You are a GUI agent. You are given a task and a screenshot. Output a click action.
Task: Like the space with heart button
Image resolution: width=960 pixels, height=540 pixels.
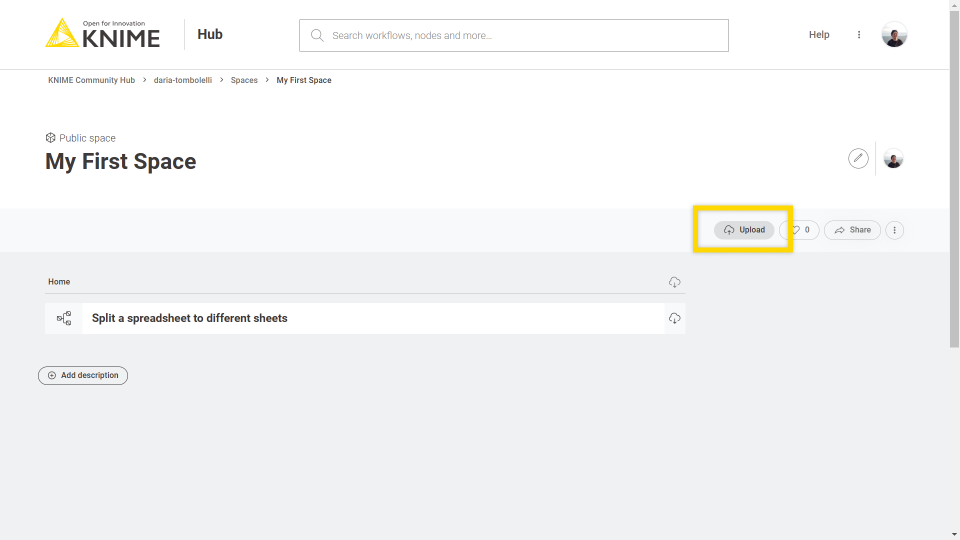click(800, 230)
